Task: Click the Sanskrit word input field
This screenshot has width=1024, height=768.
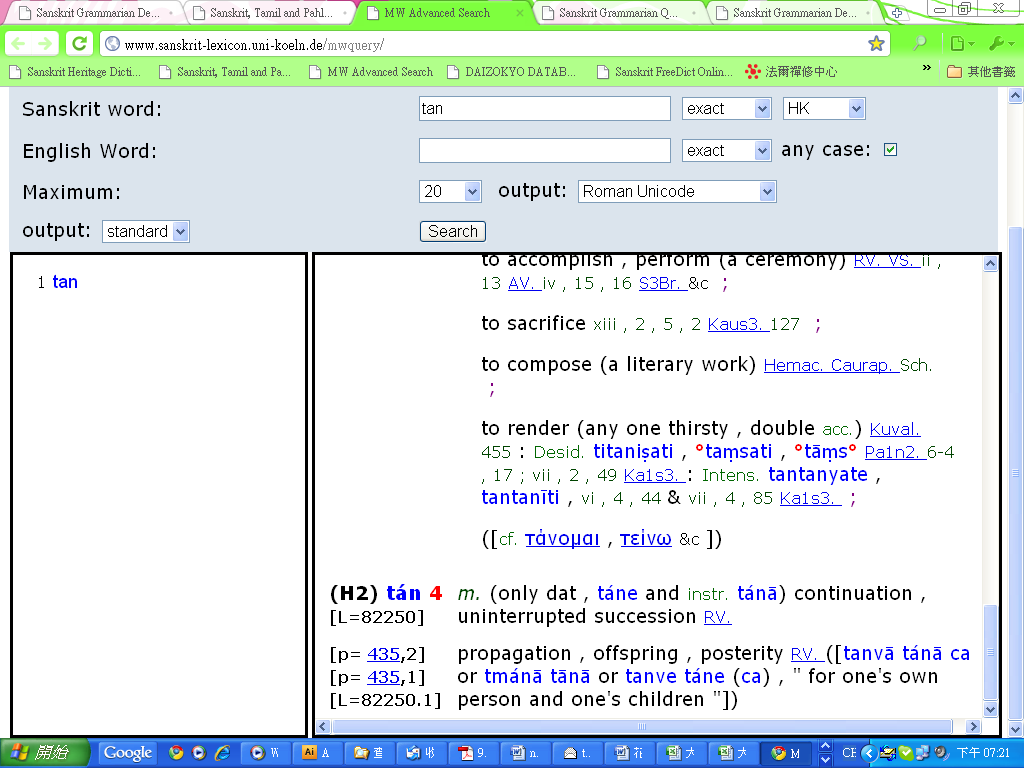Action: coord(544,108)
